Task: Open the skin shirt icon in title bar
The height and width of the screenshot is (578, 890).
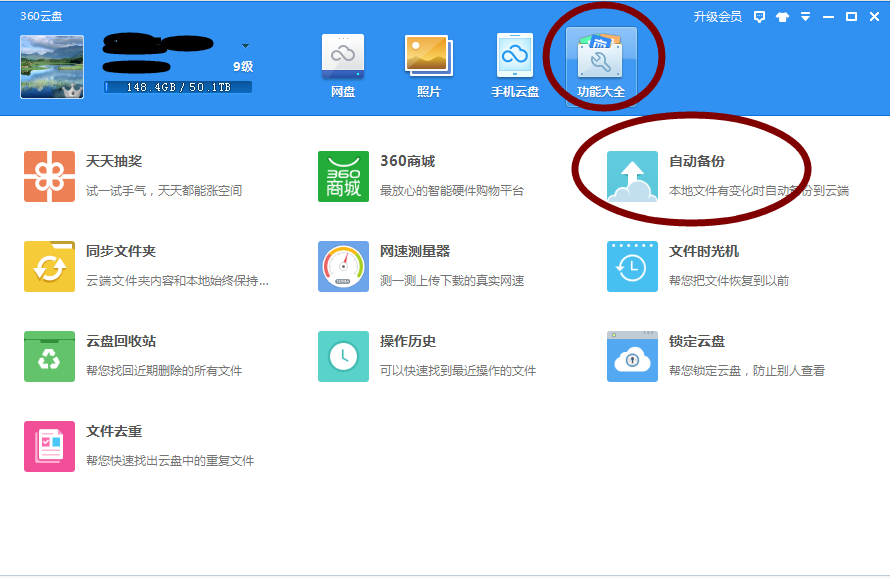Action: [x=783, y=16]
